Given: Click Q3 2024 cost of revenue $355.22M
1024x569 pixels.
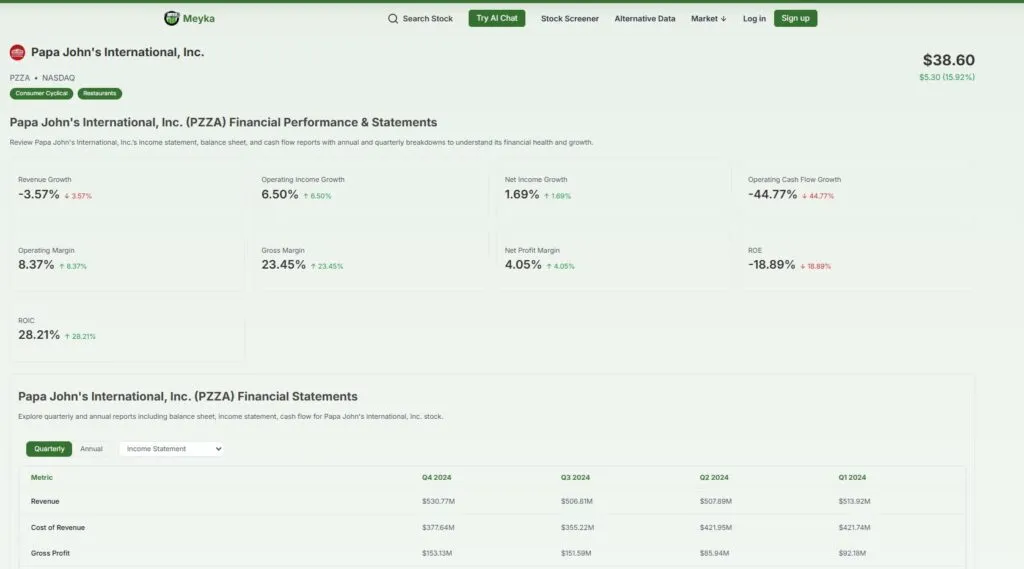Looking at the screenshot, I should coord(577,528).
